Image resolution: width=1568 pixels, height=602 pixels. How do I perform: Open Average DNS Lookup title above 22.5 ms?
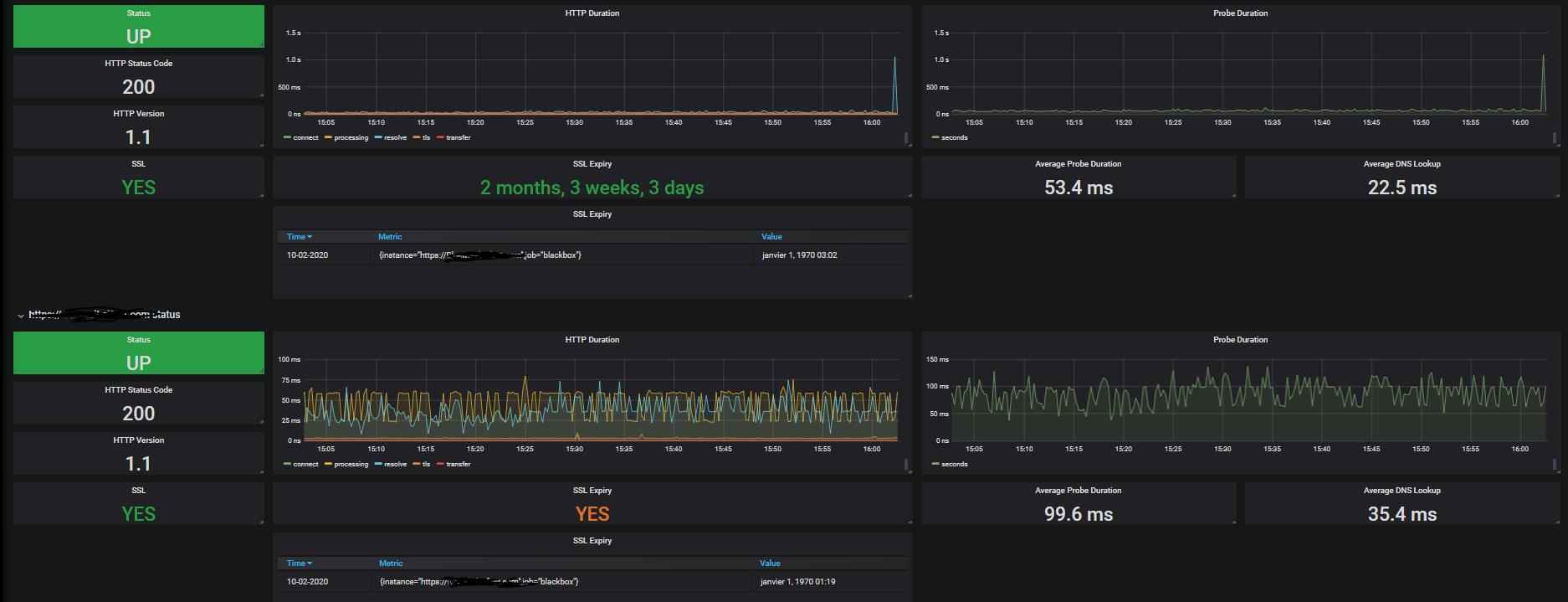(x=1401, y=164)
